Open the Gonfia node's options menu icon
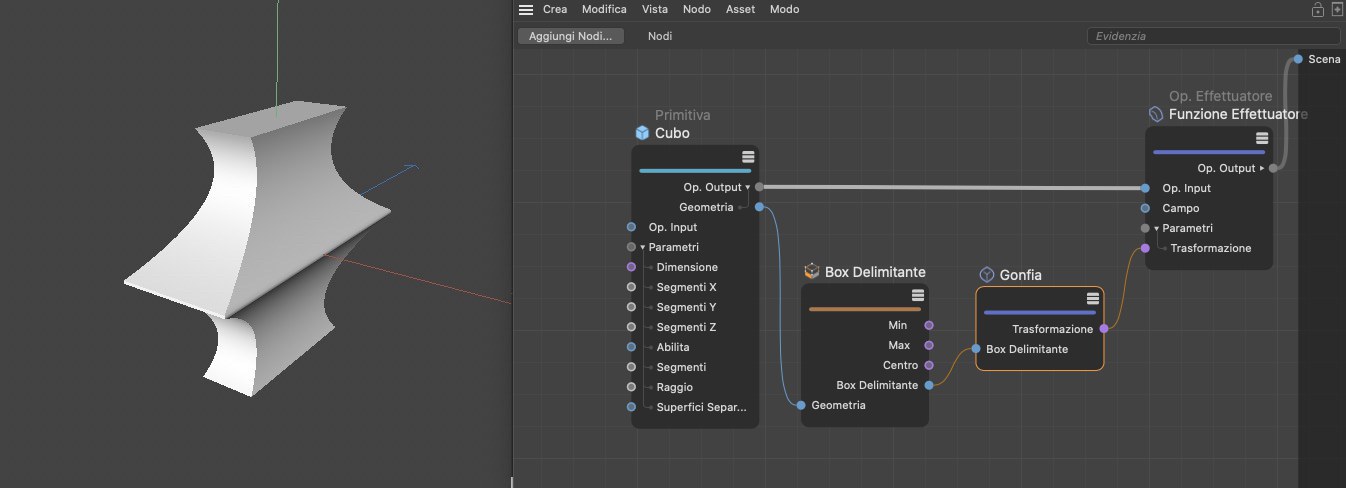The height and width of the screenshot is (488, 1346). coord(1094,299)
